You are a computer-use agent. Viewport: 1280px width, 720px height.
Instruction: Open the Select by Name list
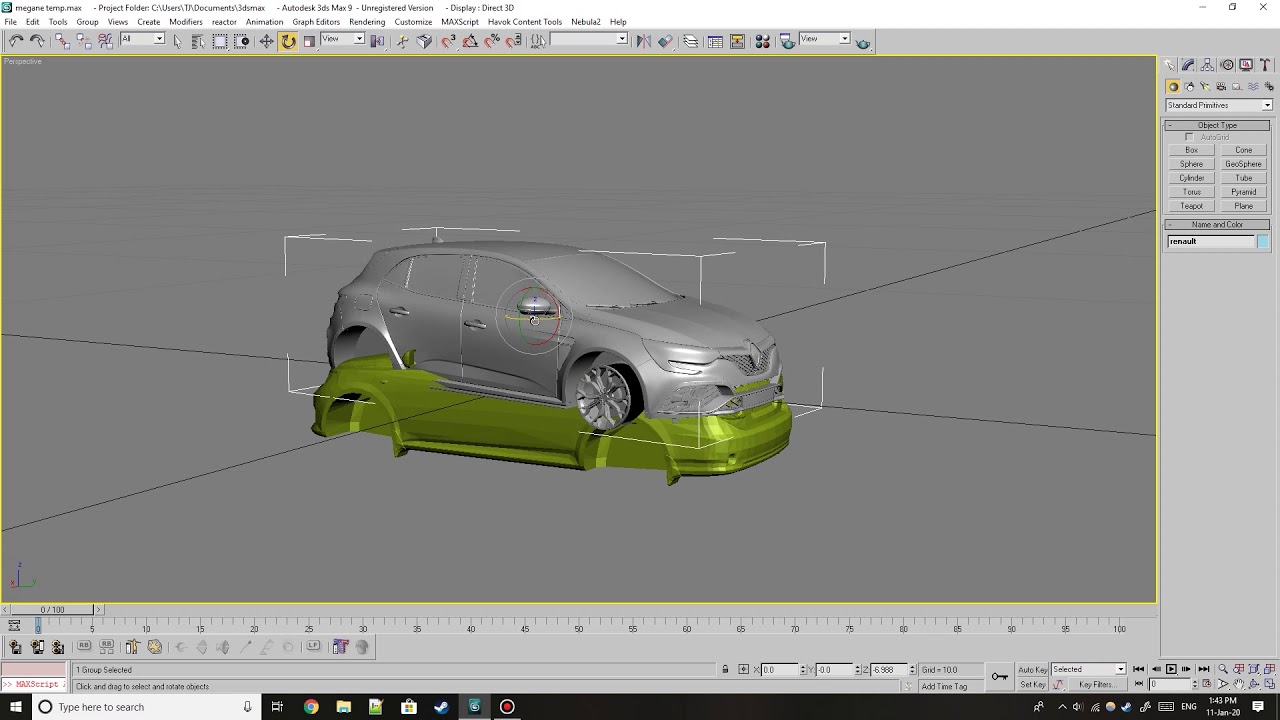(198, 41)
